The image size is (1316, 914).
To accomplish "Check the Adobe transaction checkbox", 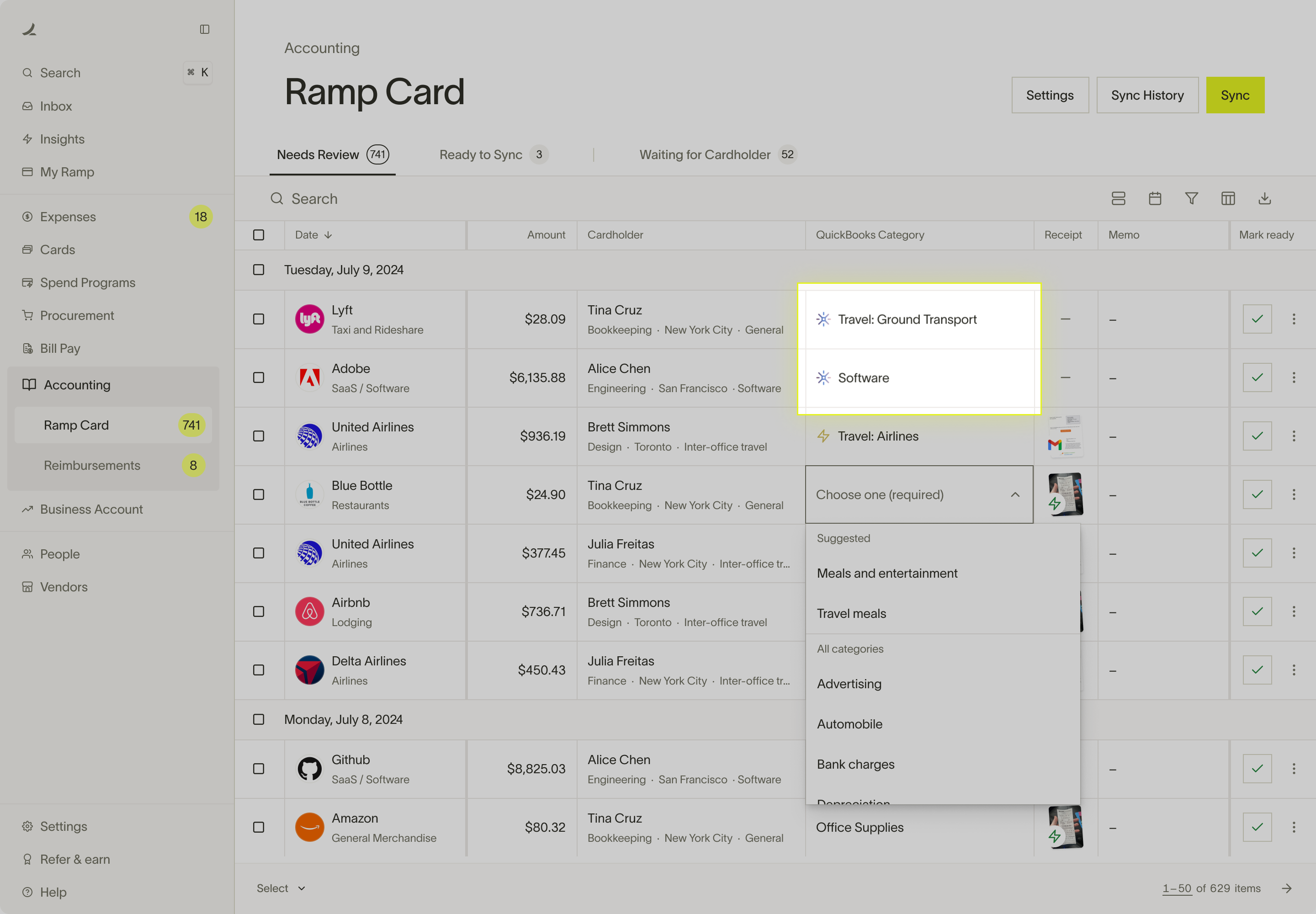I will pos(259,377).
